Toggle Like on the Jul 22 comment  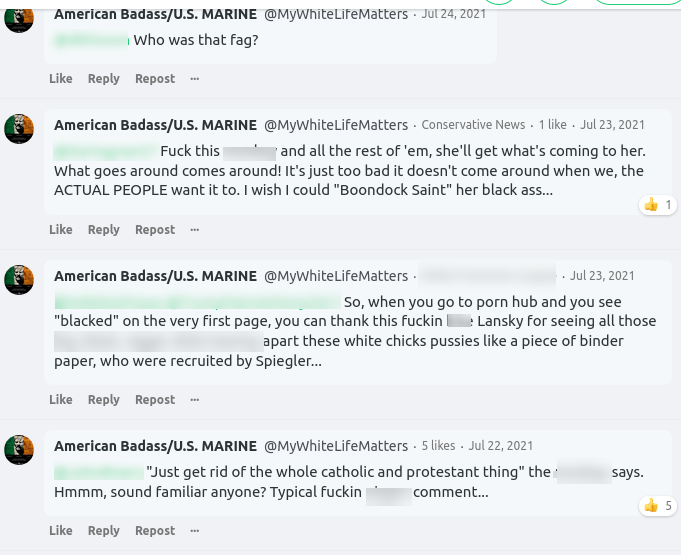click(x=61, y=531)
